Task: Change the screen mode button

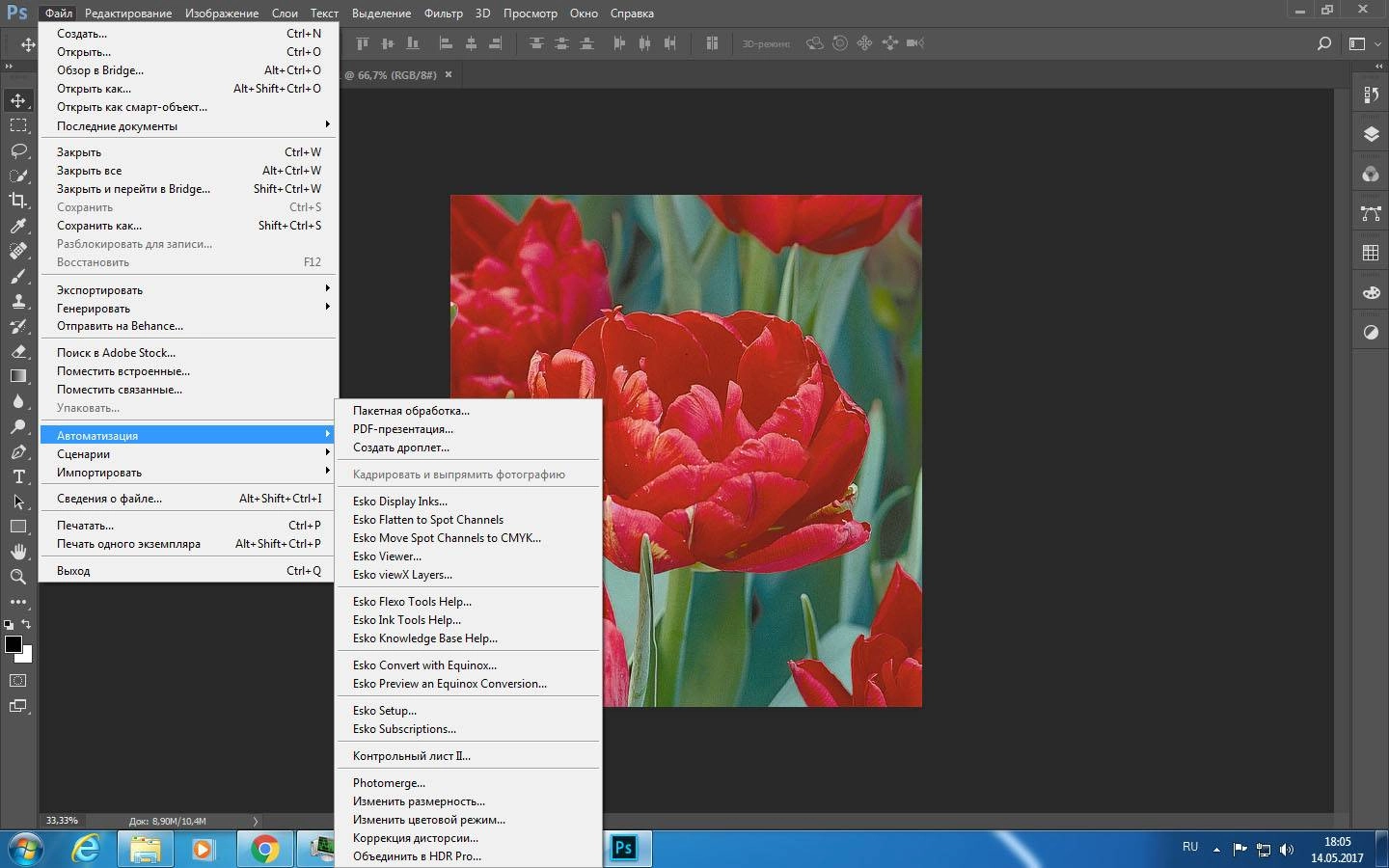Action: pyautogui.click(x=18, y=706)
